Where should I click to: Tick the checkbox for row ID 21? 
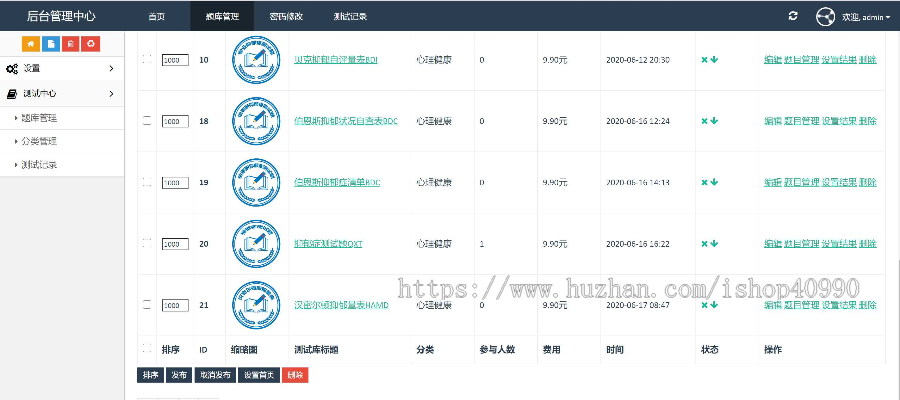pyautogui.click(x=147, y=305)
